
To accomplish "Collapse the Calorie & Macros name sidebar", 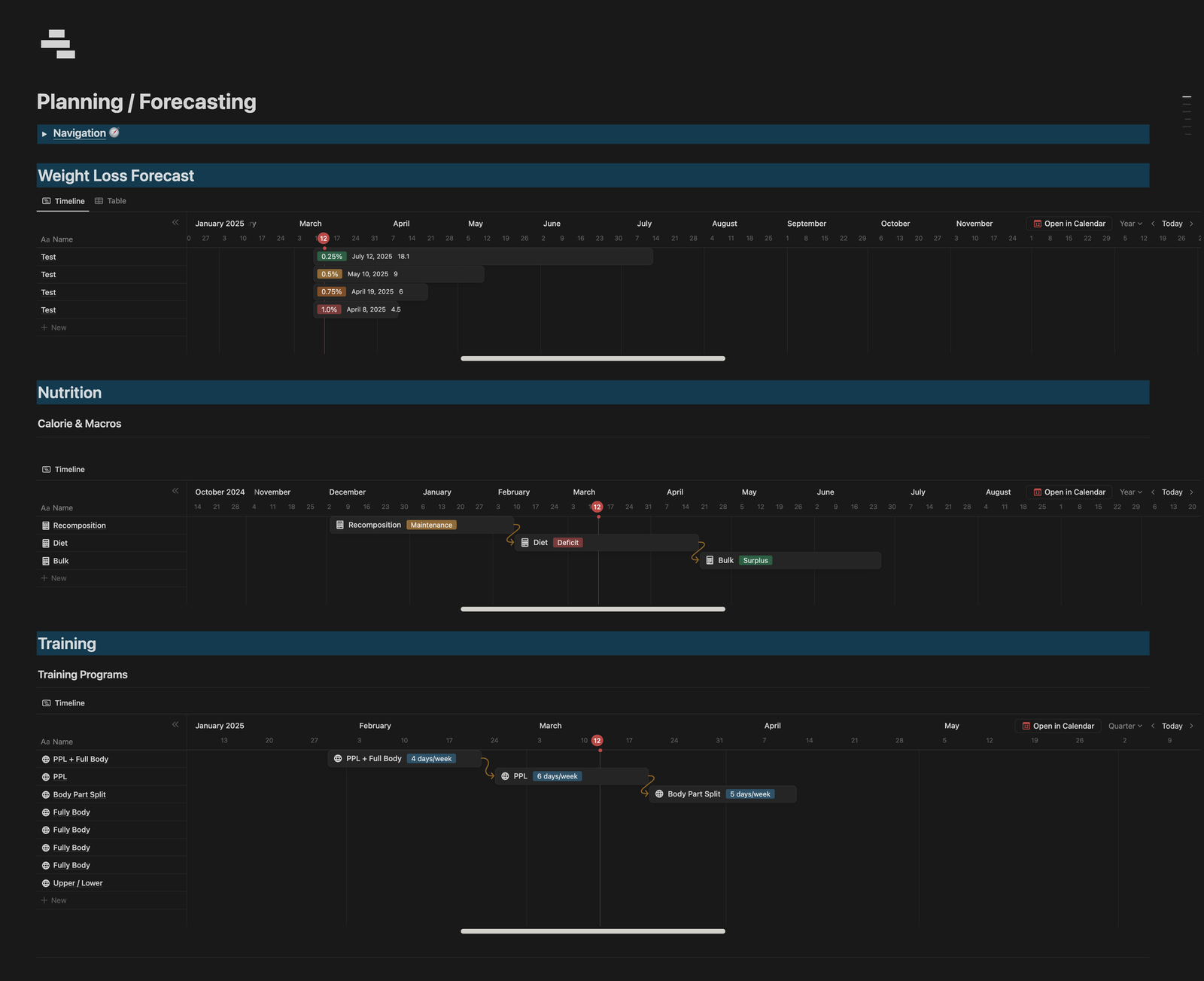I will click(x=175, y=491).
